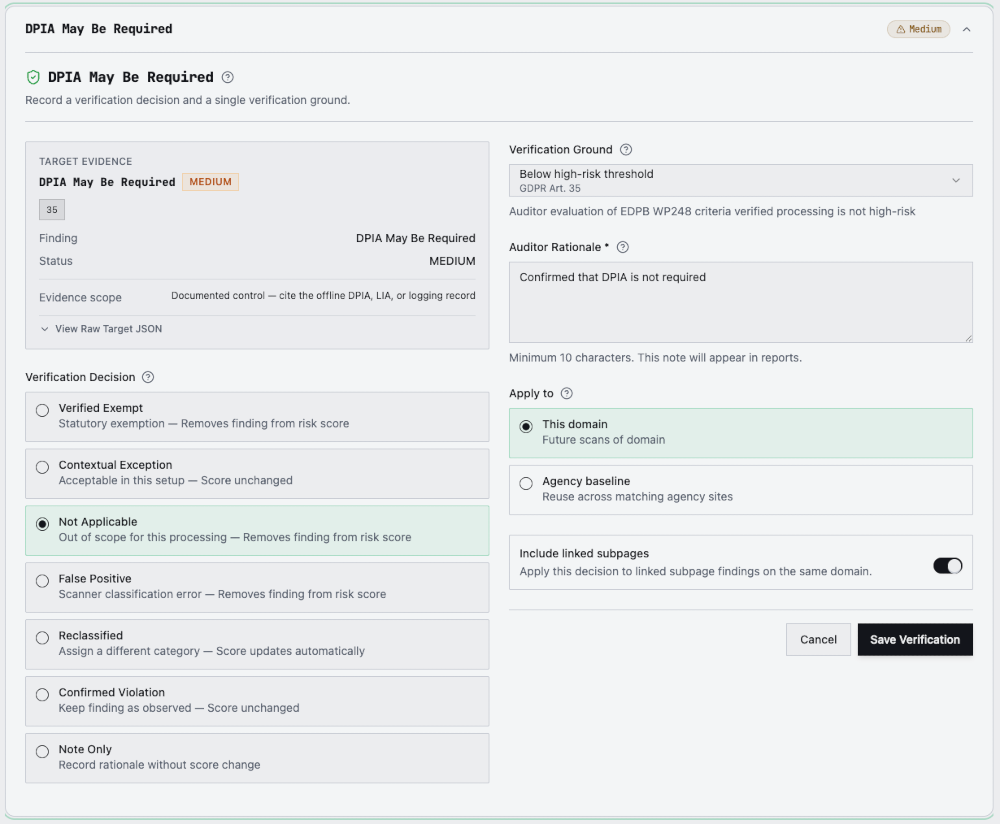Click into the Auditor Rationale text area
Image resolution: width=1000 pixels, height=824 pixels.
point(740,302)
